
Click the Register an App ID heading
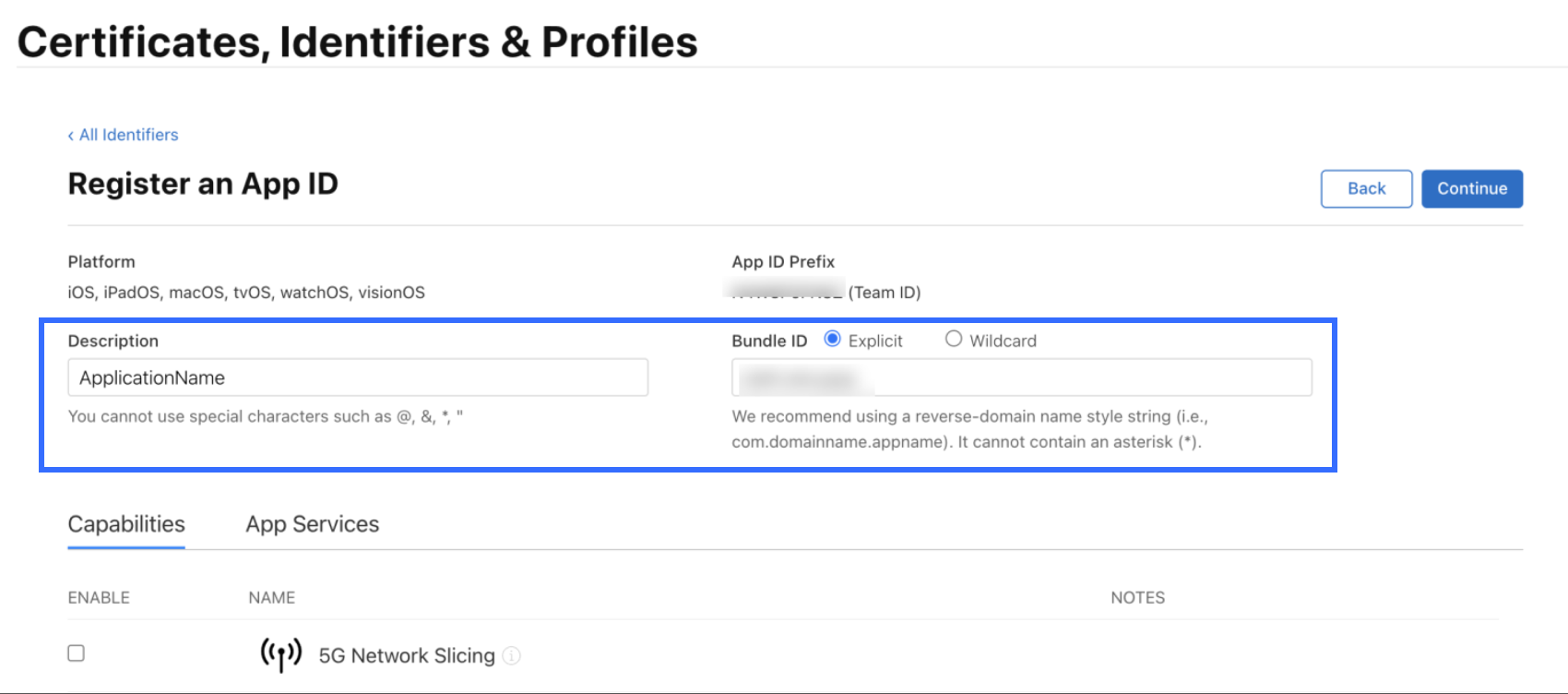pos(203,184)
